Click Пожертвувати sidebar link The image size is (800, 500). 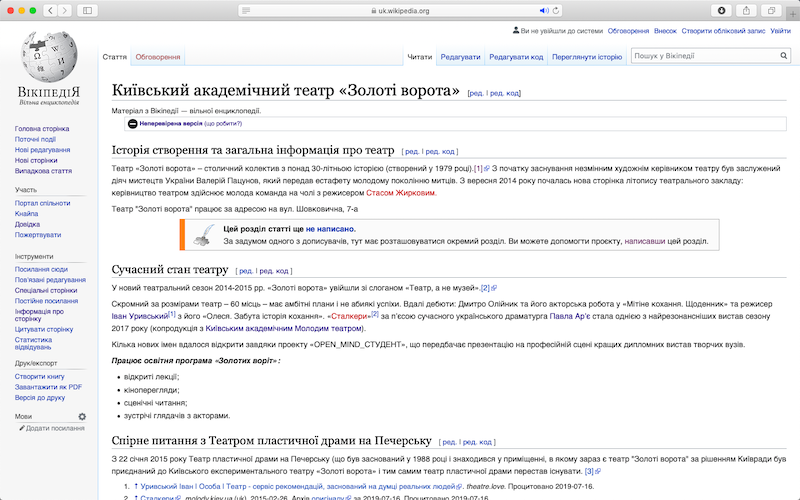[38, 235]
